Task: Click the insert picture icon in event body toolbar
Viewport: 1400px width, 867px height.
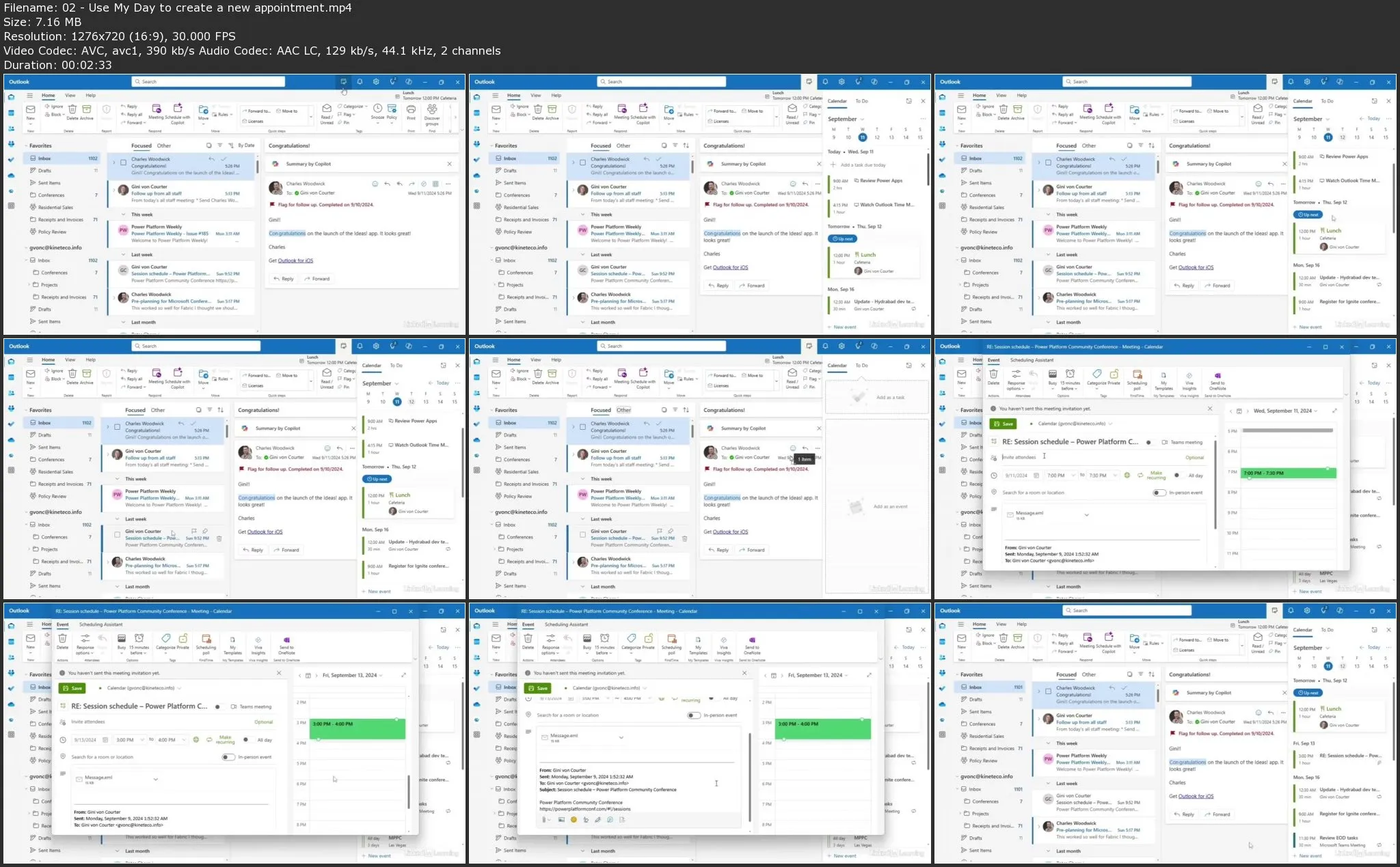Action: 561,819
